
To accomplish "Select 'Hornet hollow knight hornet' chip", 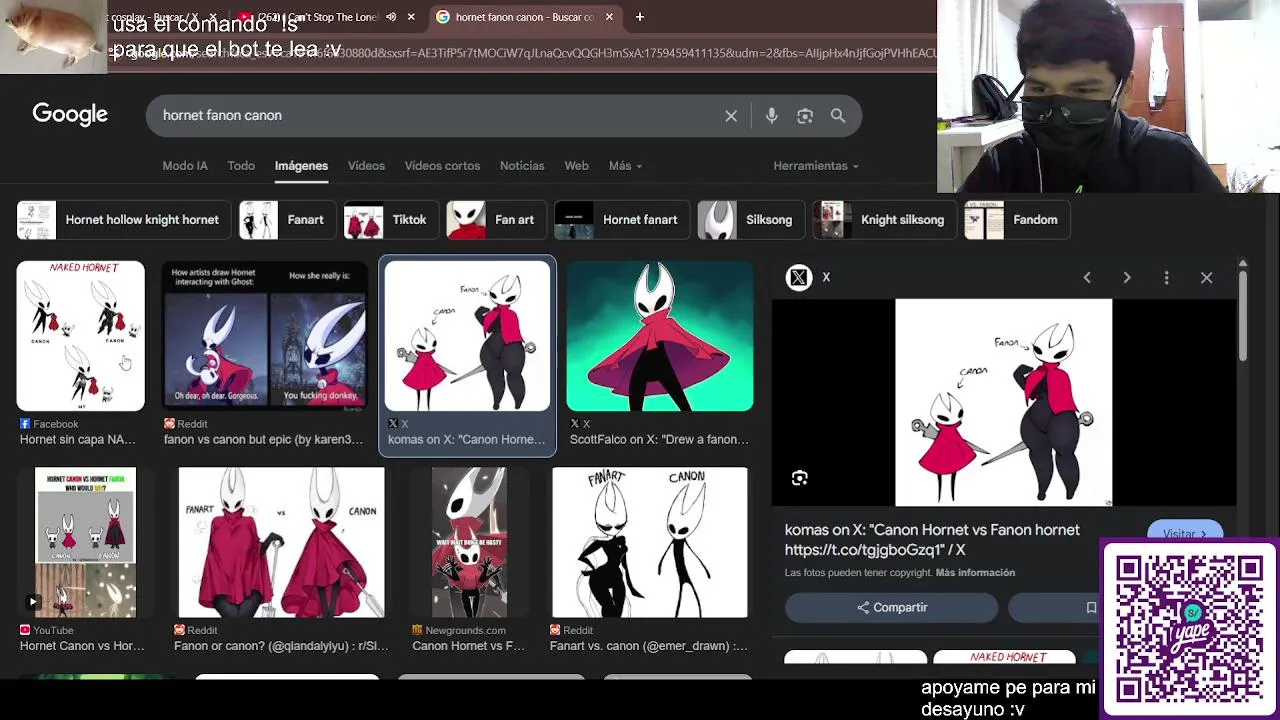I will coord(124,220).
